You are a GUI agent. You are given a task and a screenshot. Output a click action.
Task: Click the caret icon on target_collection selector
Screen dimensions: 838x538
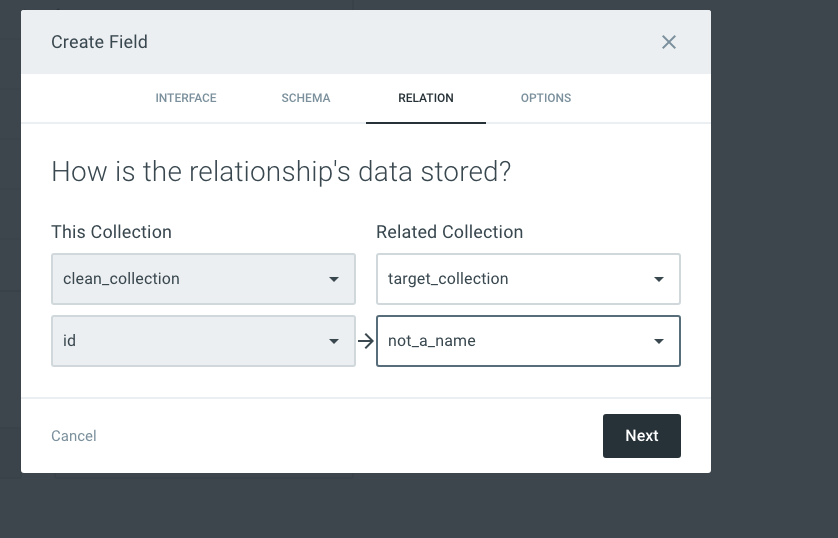pyautogui.click(x=659, y=280)
